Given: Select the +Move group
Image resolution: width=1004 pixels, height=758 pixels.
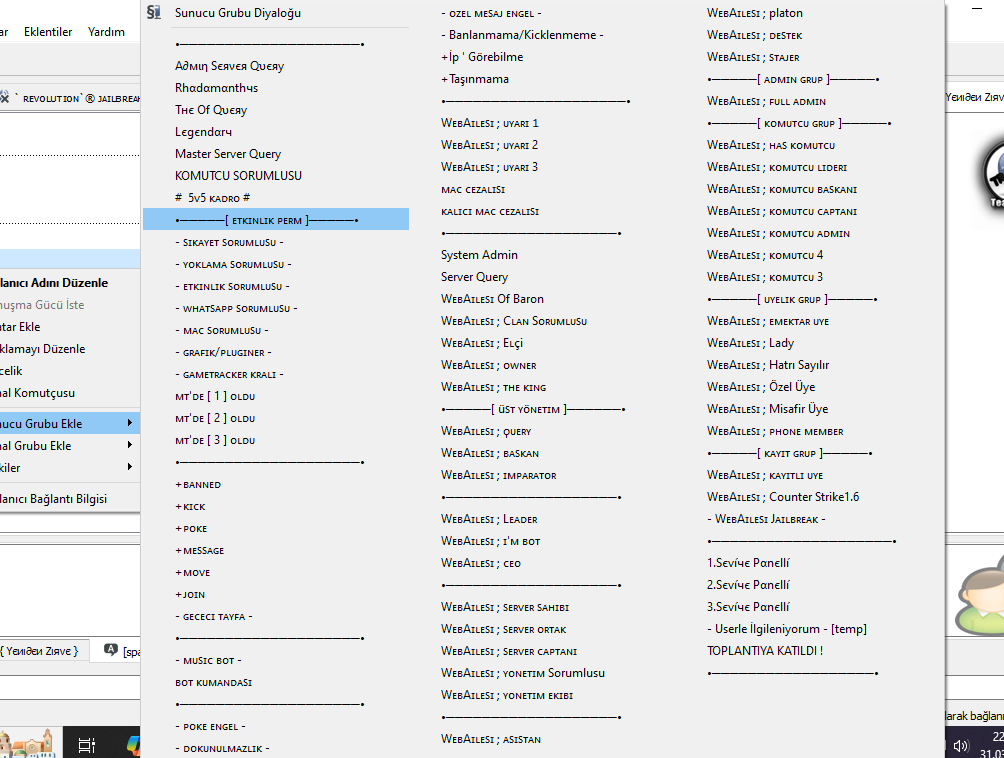Looking at the screenshot, I should (192, 573).
